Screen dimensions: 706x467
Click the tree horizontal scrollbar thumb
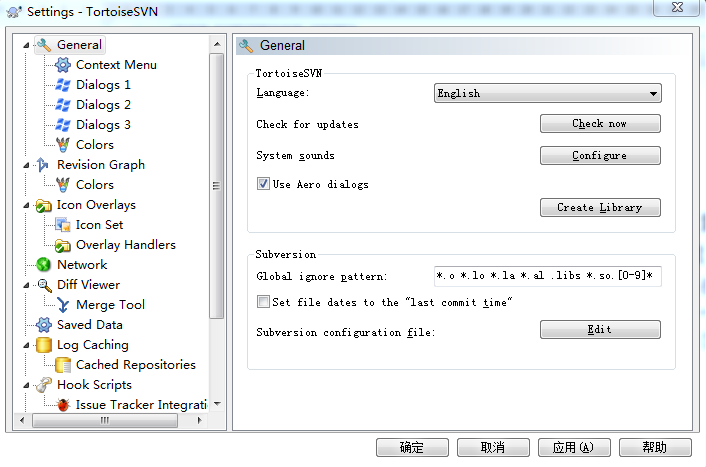click(x=105, y=421)
